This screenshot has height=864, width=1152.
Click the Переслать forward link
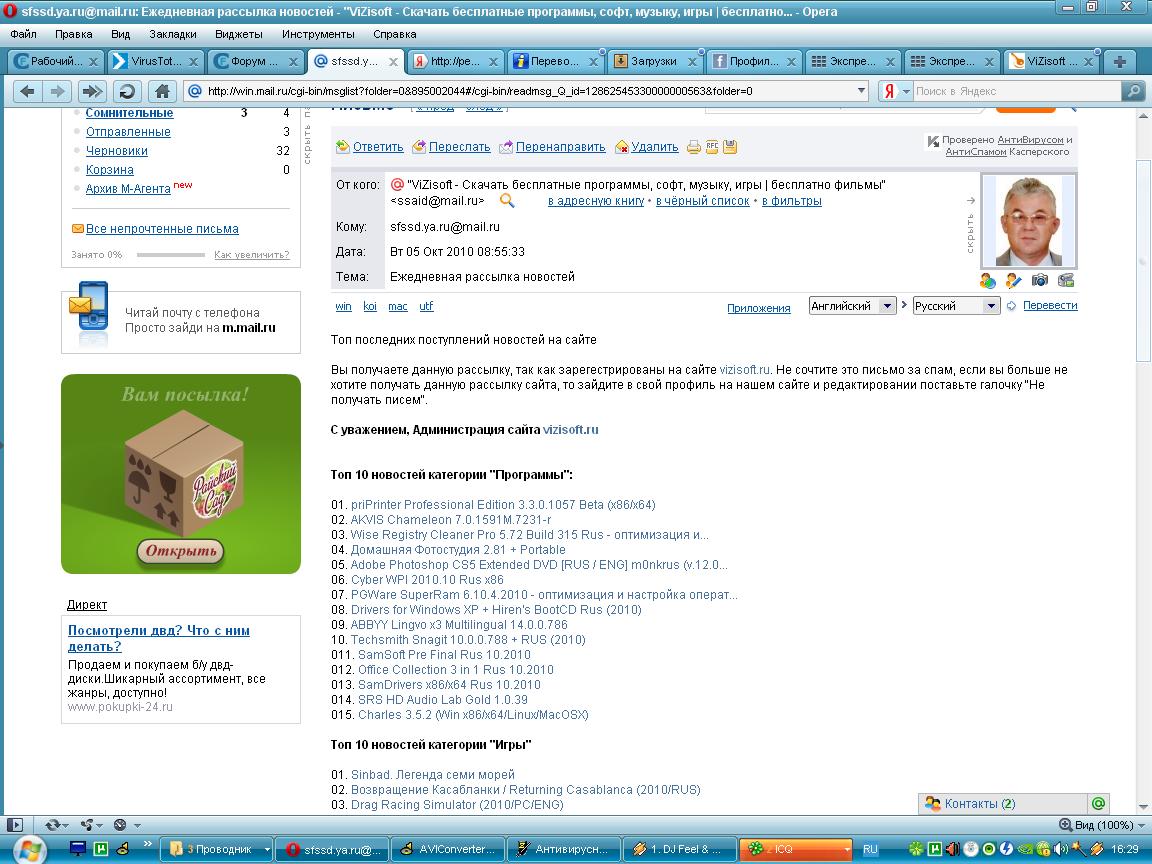pyautogui.click(x=459, y=147)
